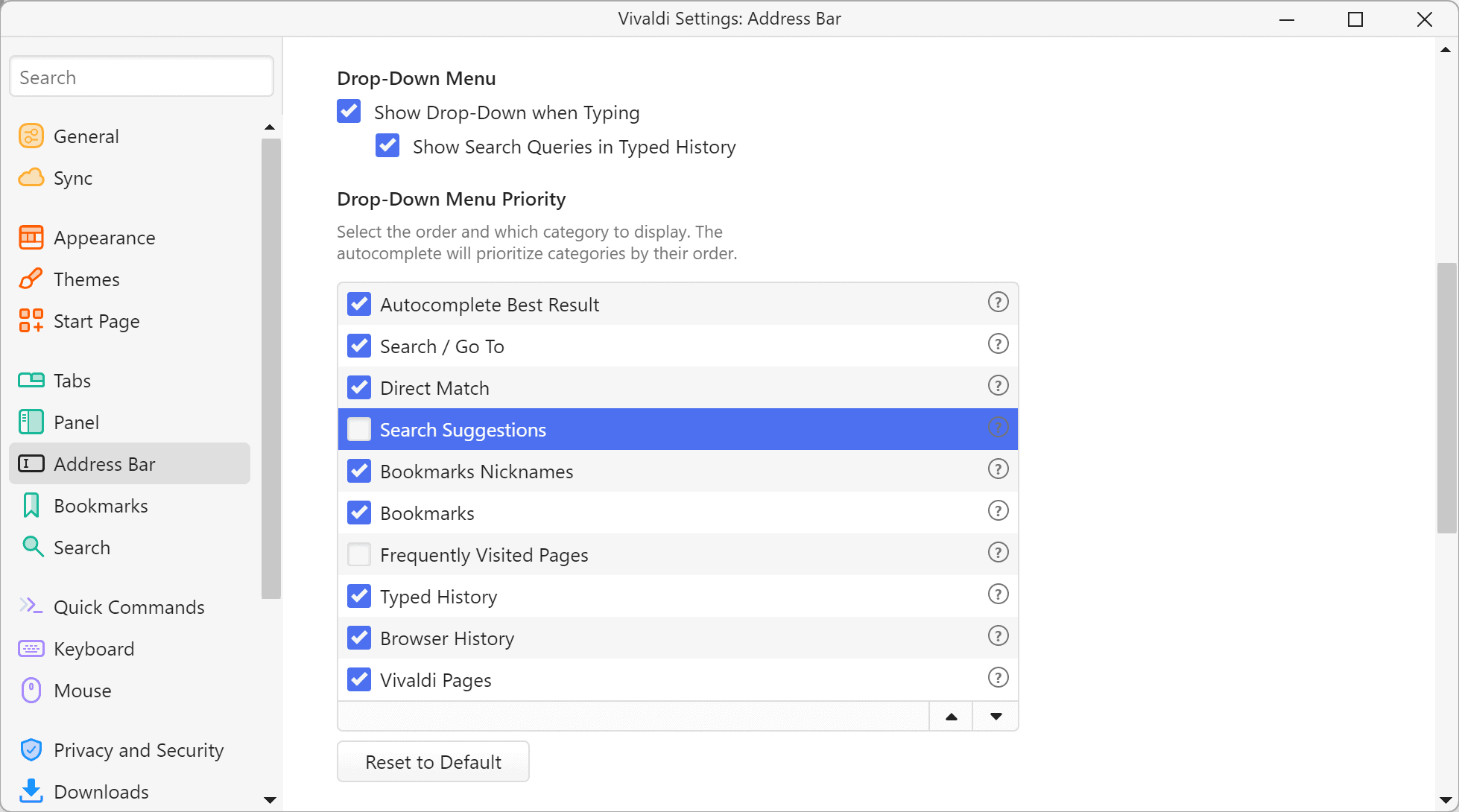Disable Show Drop-Down when Typing

pyautogui.click(x=349, y=111)
